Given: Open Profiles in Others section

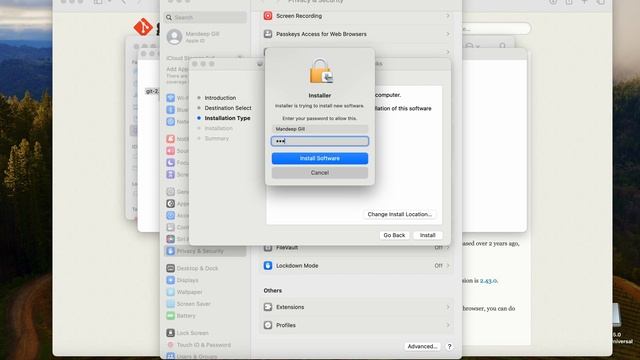Looking at the screenshot, I should pos(356,325).
